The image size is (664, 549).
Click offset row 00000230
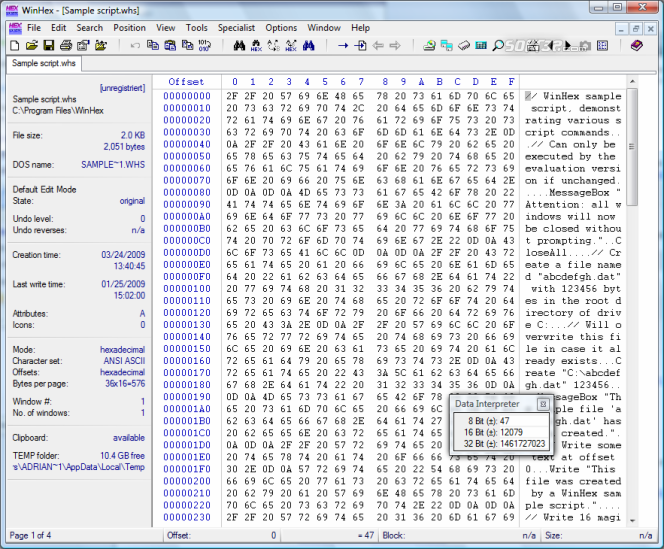tap(187, 517)
